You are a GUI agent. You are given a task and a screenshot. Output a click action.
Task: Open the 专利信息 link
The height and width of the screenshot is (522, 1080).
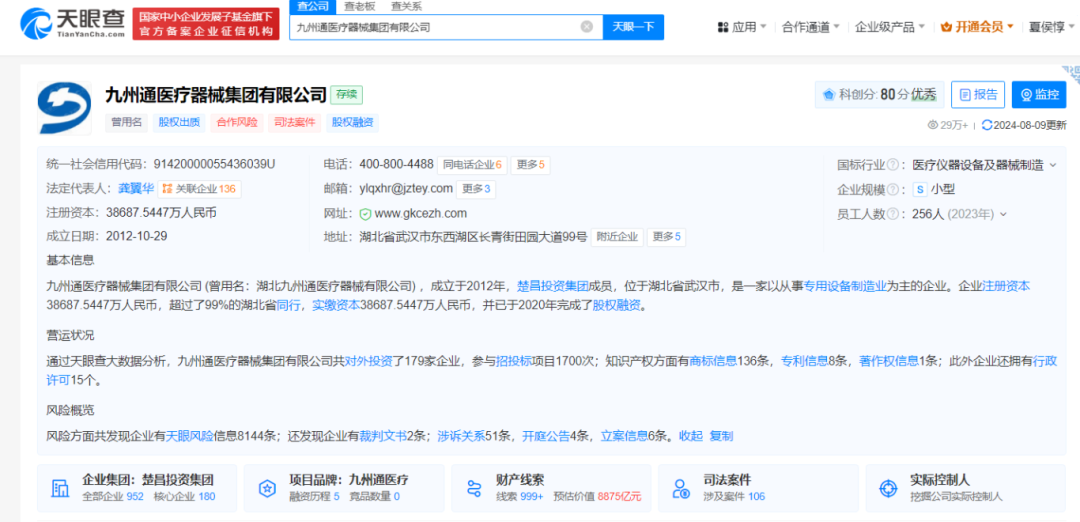(804, 361)
